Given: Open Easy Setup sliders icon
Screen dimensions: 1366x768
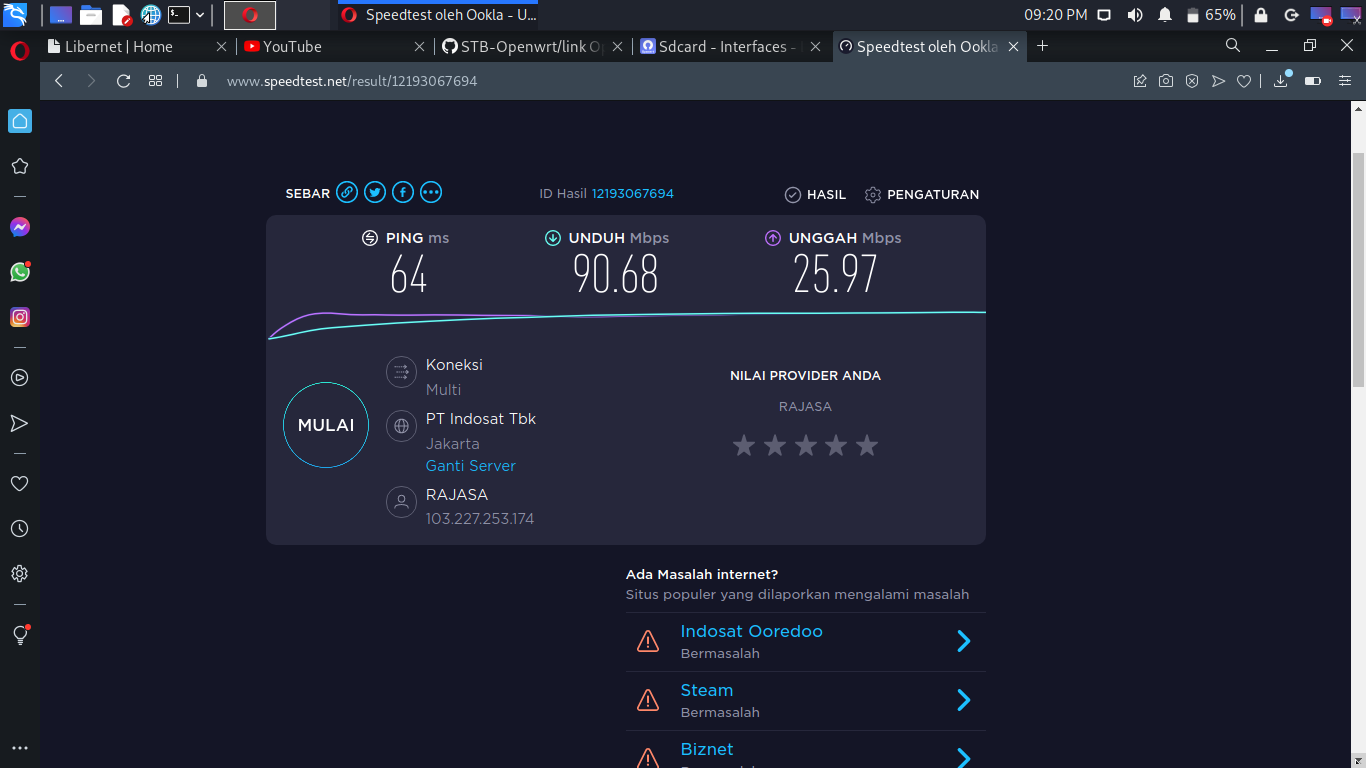Looking at the screenshot, I should 1346,81.
